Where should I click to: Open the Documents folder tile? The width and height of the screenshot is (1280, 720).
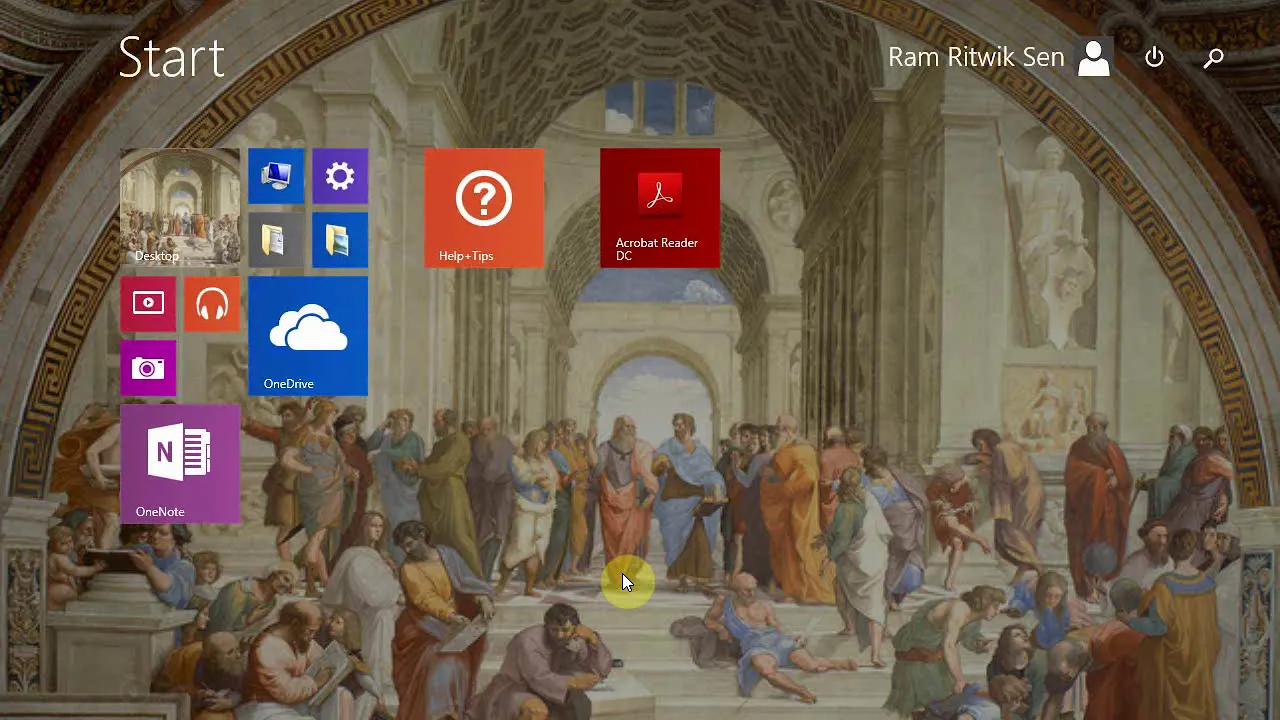(276, 240)
